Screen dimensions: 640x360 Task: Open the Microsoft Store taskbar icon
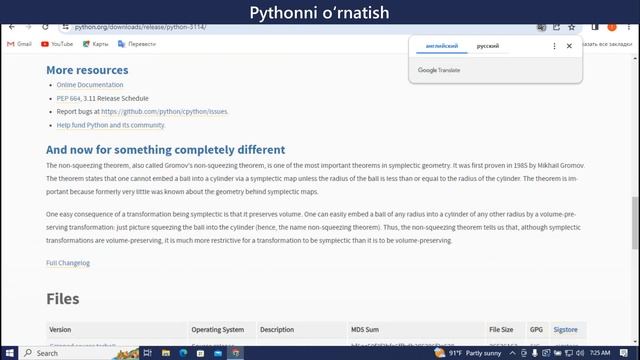pos(200,353)
